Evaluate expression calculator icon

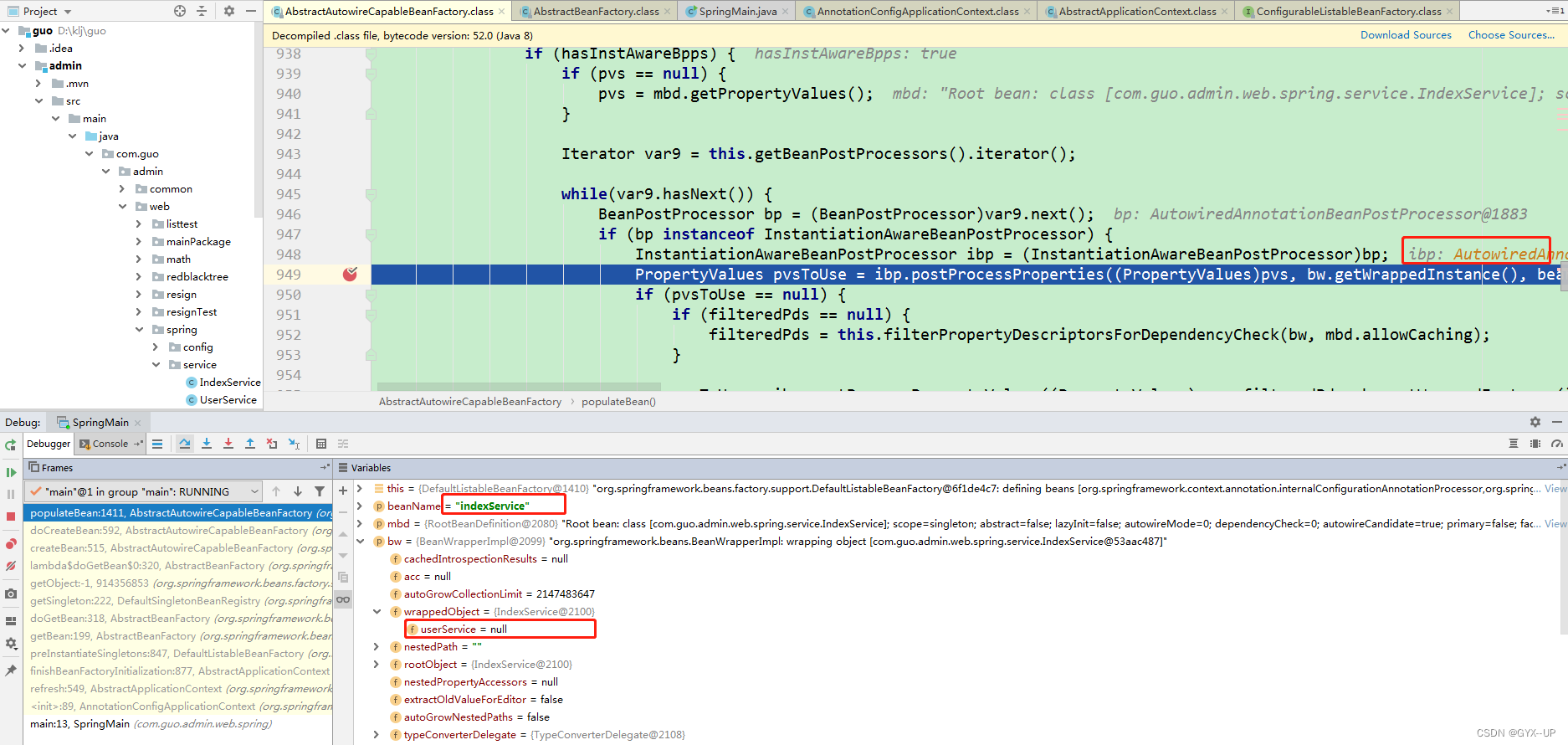click(x=321, y=444)
